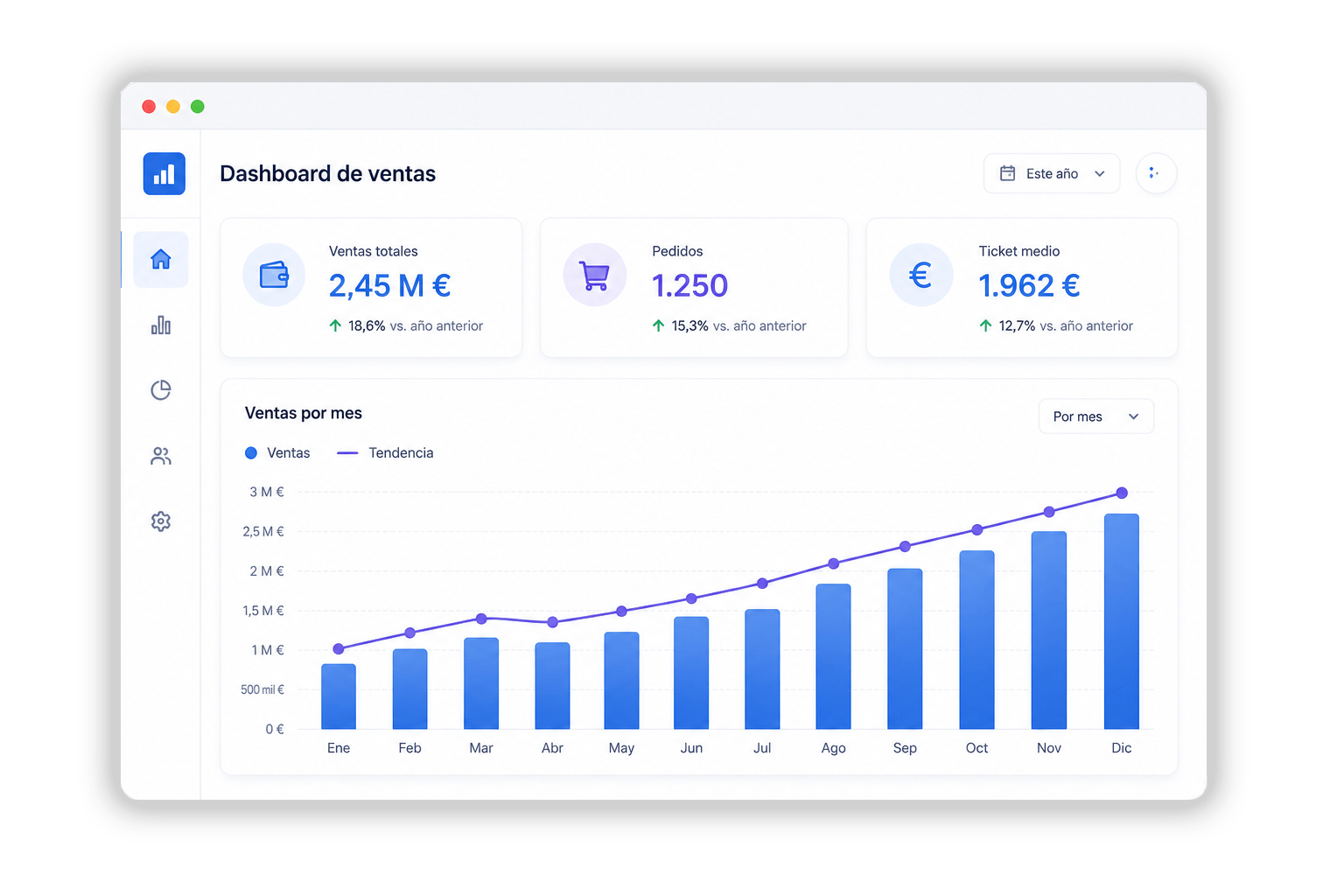Click the 1.250 orders value
1344x896 pixels.
click(x=689, y=285)
